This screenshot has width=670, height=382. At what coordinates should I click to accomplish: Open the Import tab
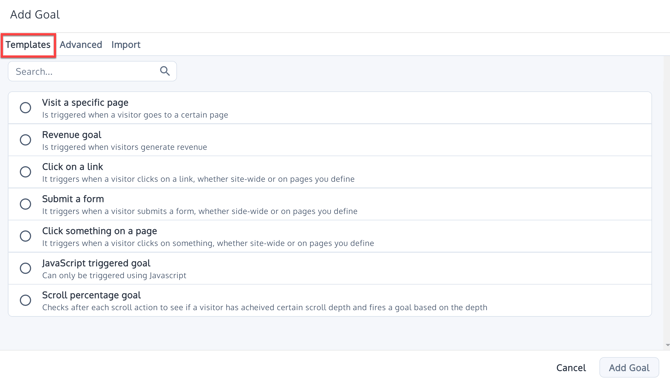(x=126, y=45)
